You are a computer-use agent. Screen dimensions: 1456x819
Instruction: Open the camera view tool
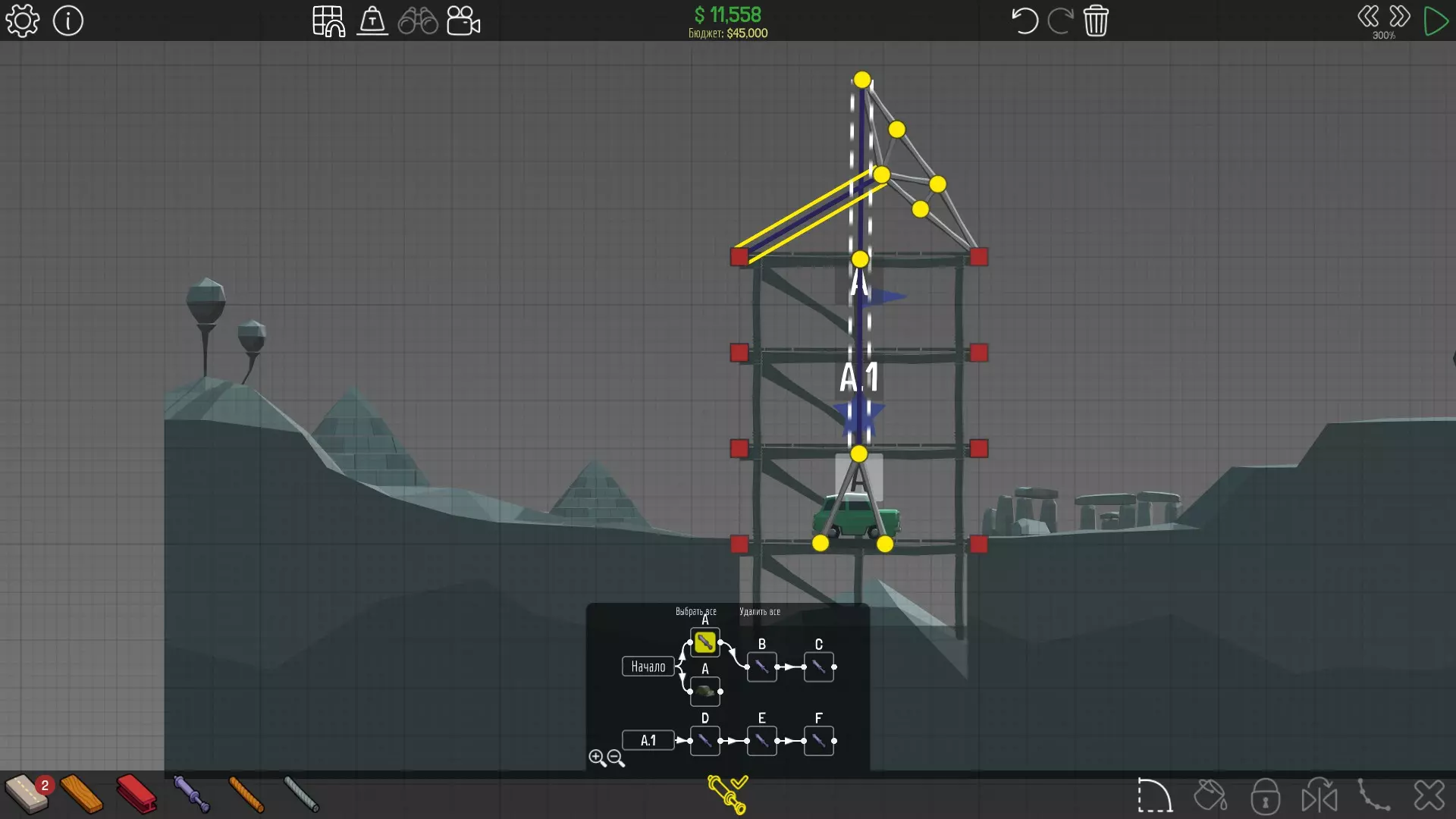coord(463,21)
